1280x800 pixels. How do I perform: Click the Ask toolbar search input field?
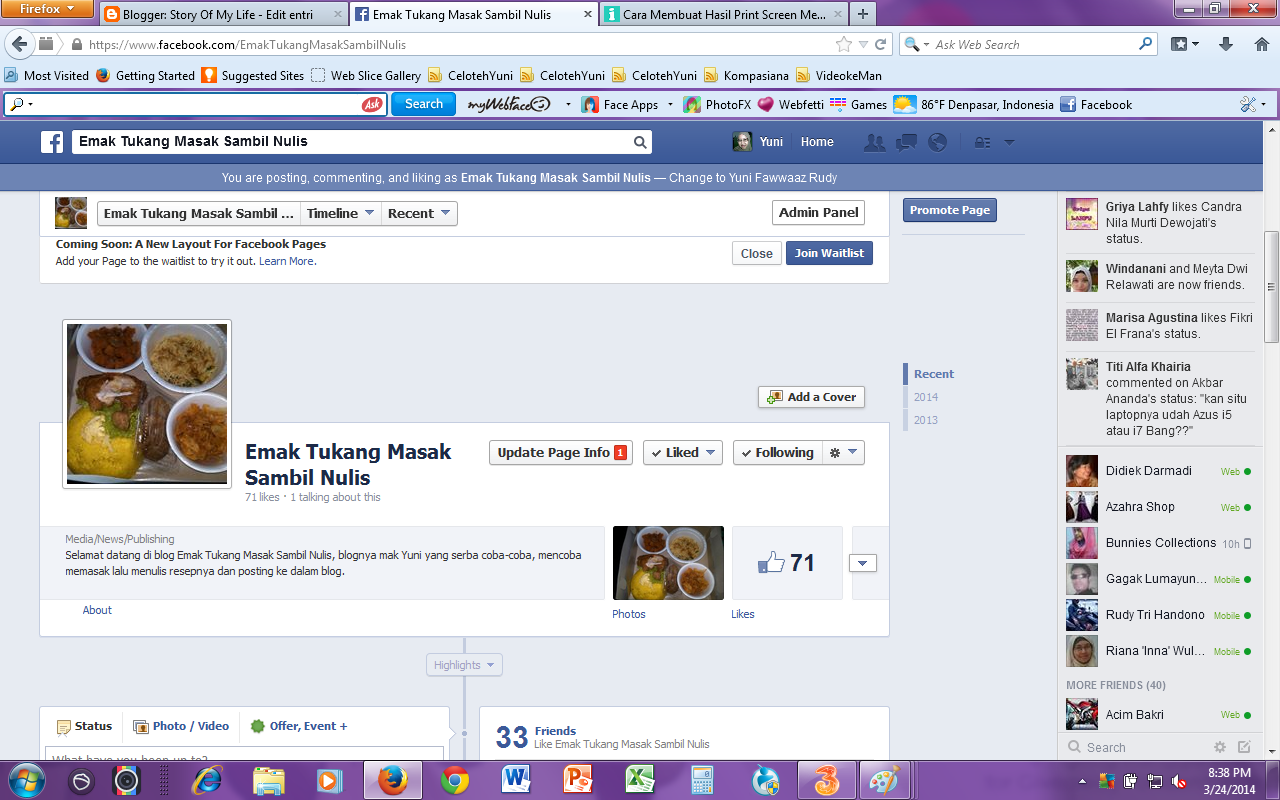[195, 104]
